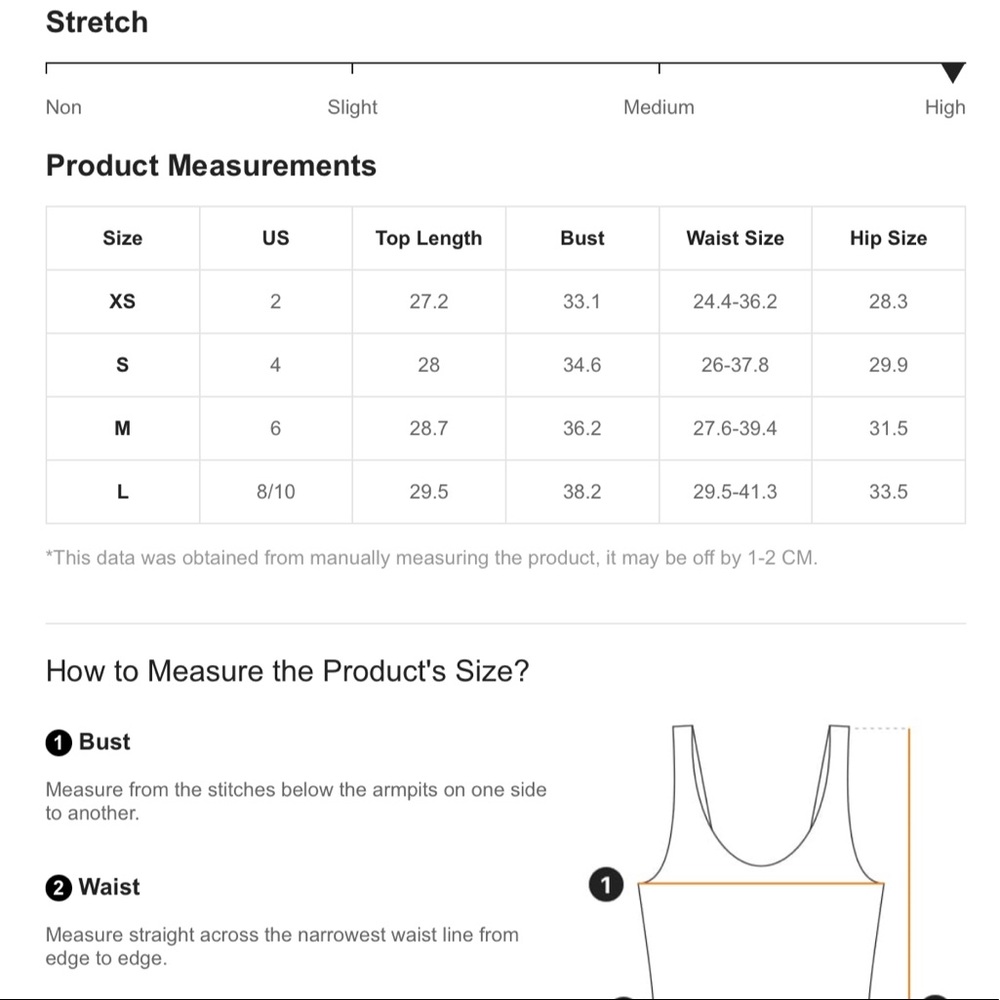
Task: Click the Hip Size column header
Action: pyautogui.click(x=888, y=238)
